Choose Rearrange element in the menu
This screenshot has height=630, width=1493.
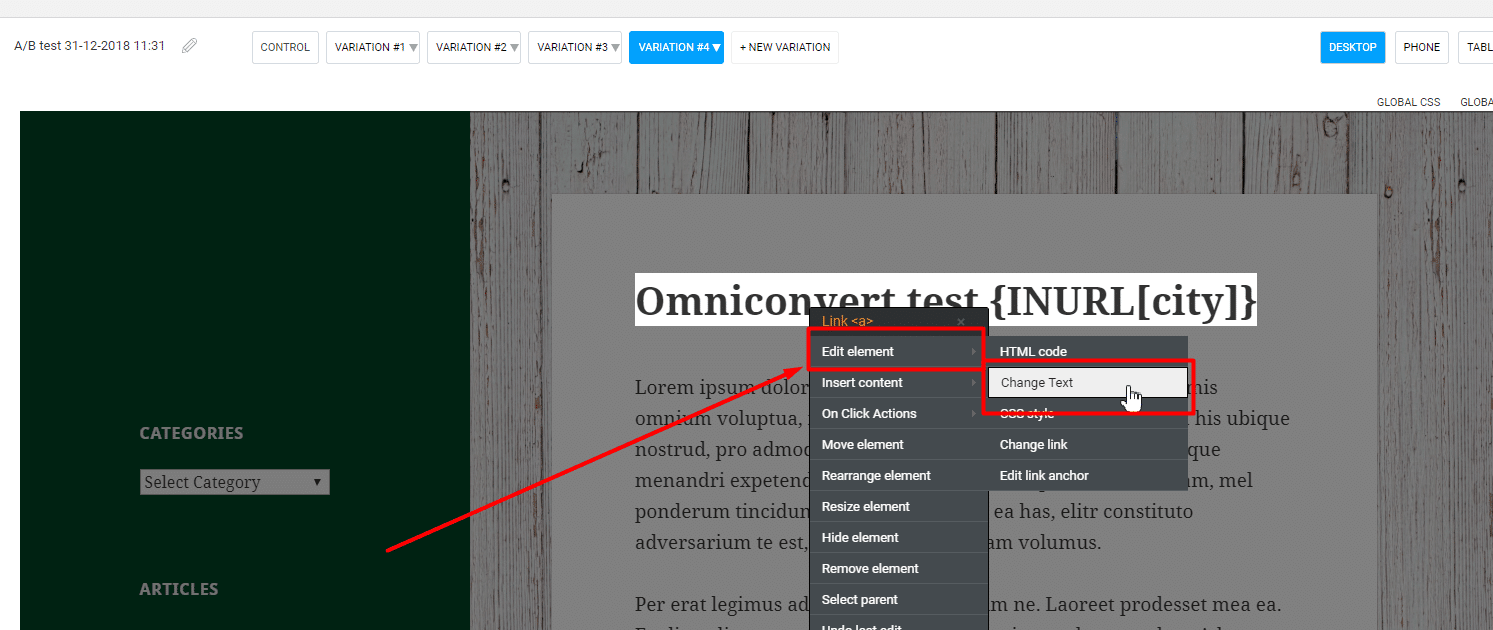(x=898, y=476)
